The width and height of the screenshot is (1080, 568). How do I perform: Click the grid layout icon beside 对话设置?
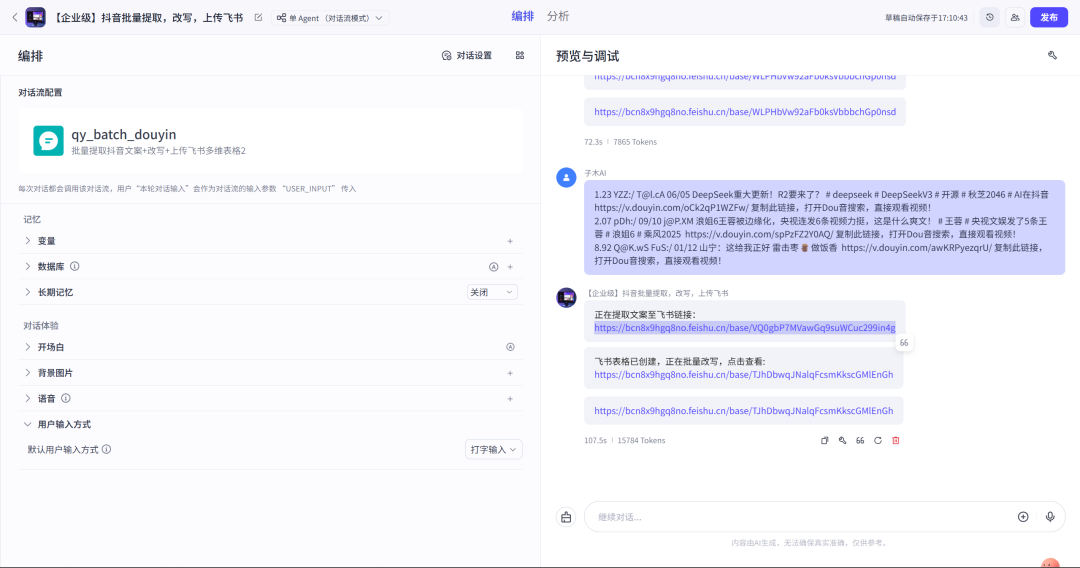point(520,56)
